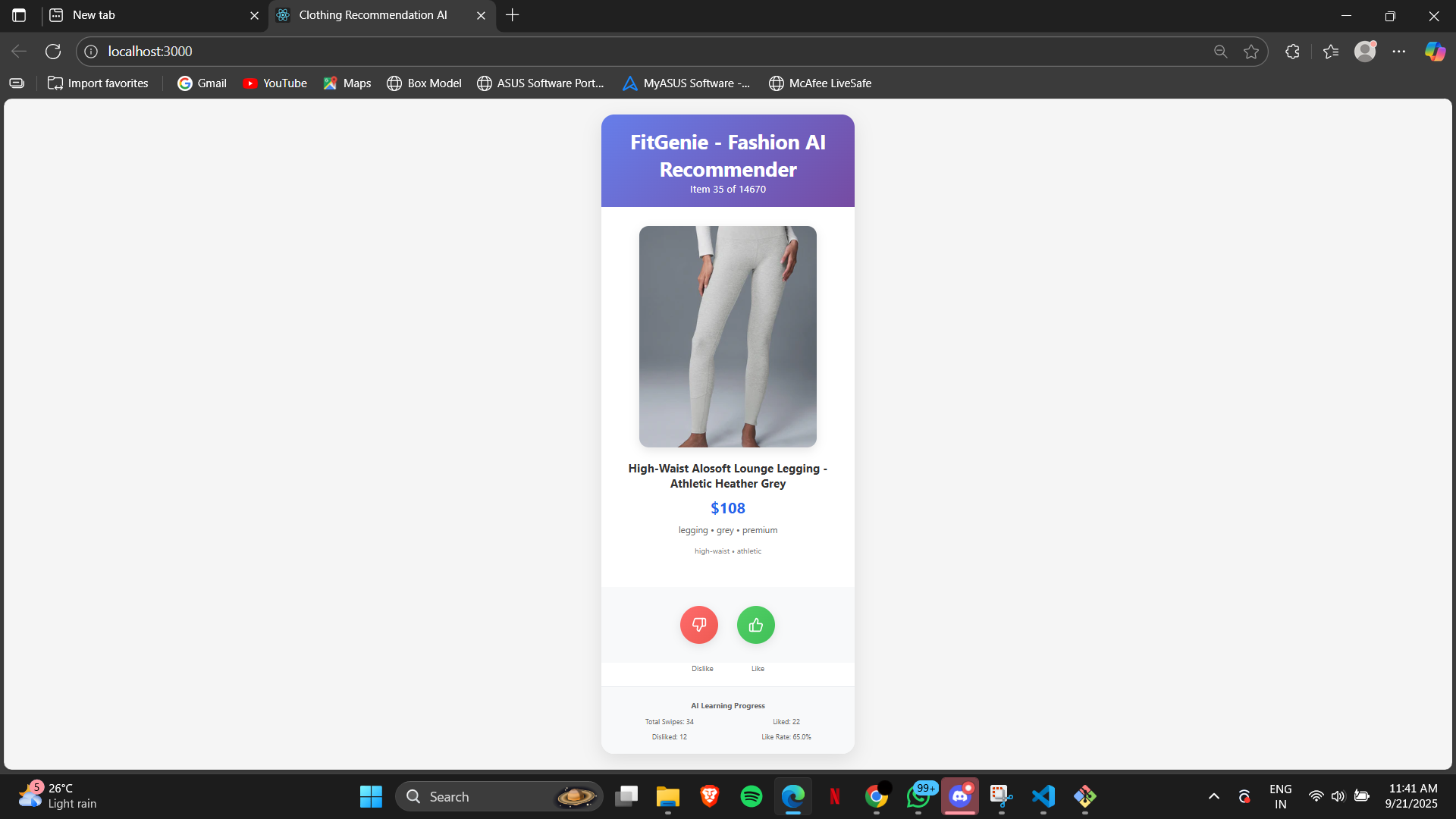Open the Box Model bookmark
Screen dimensions: 1456x819
point(424,83)
